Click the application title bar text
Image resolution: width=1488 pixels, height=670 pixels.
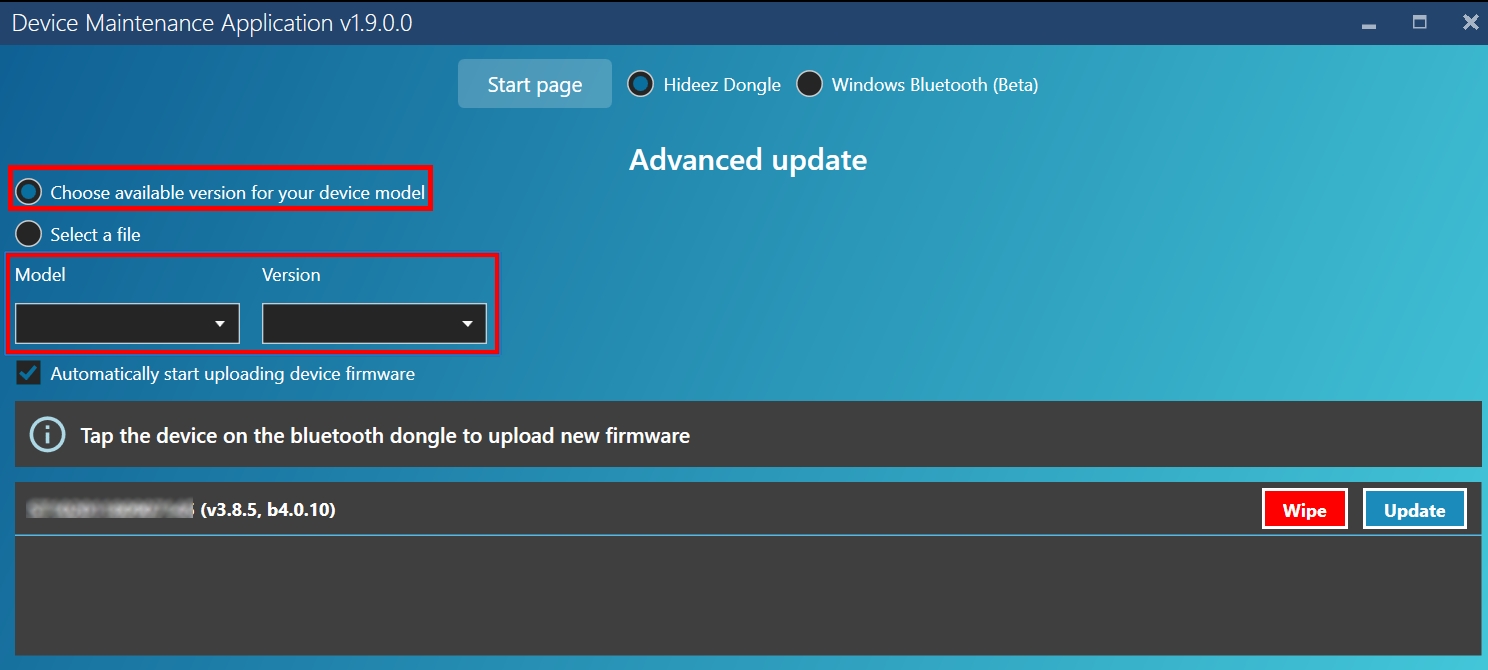(212, 23)
